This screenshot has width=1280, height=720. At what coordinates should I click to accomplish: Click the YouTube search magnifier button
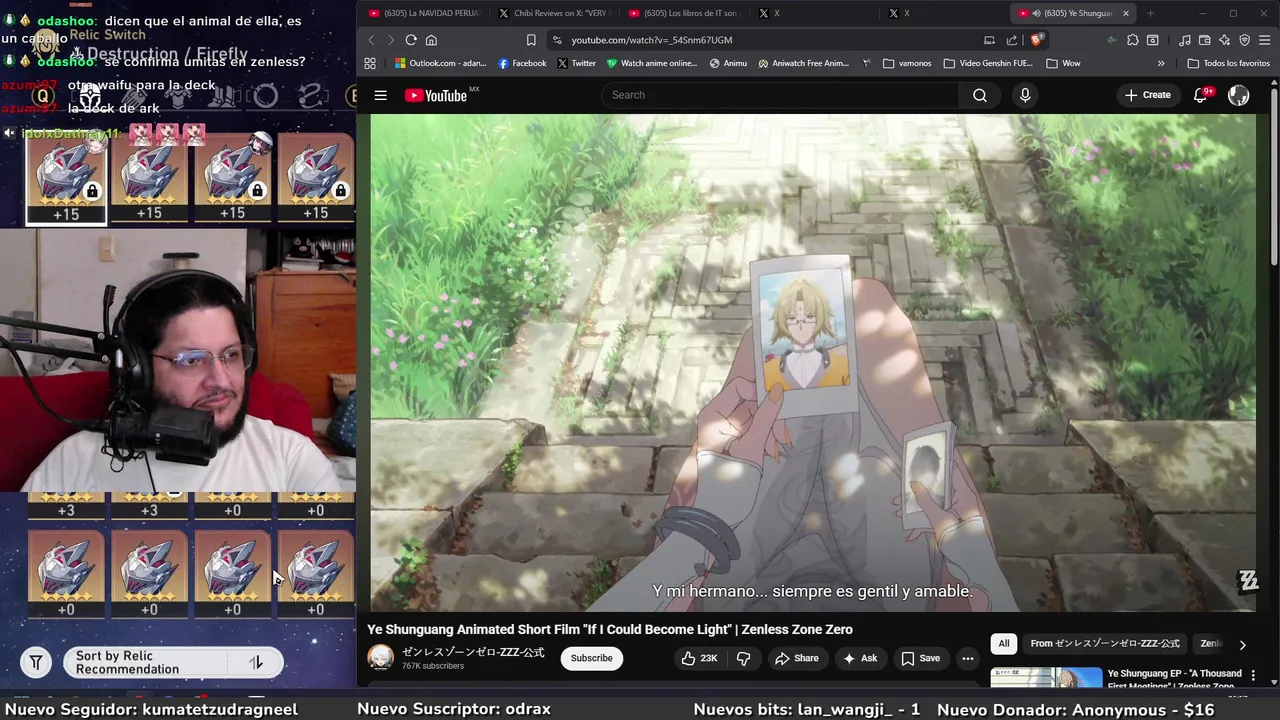pyautogui.click(x=980, y=95)
